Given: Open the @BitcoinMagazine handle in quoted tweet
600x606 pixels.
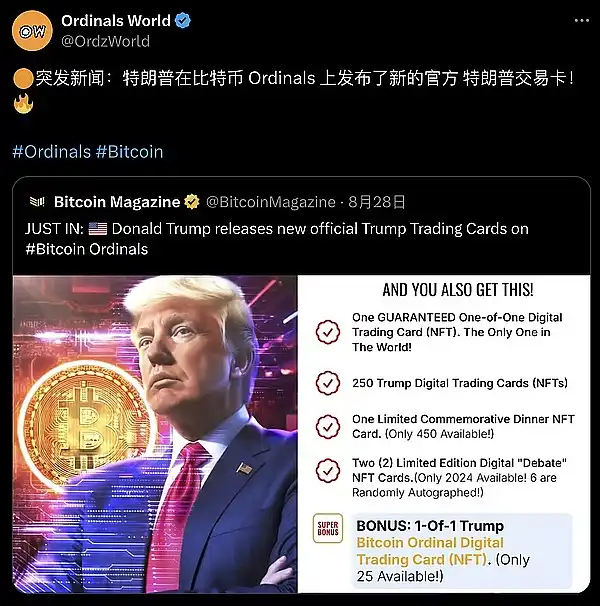Looking at the screenshot, I should pos(271,202).
